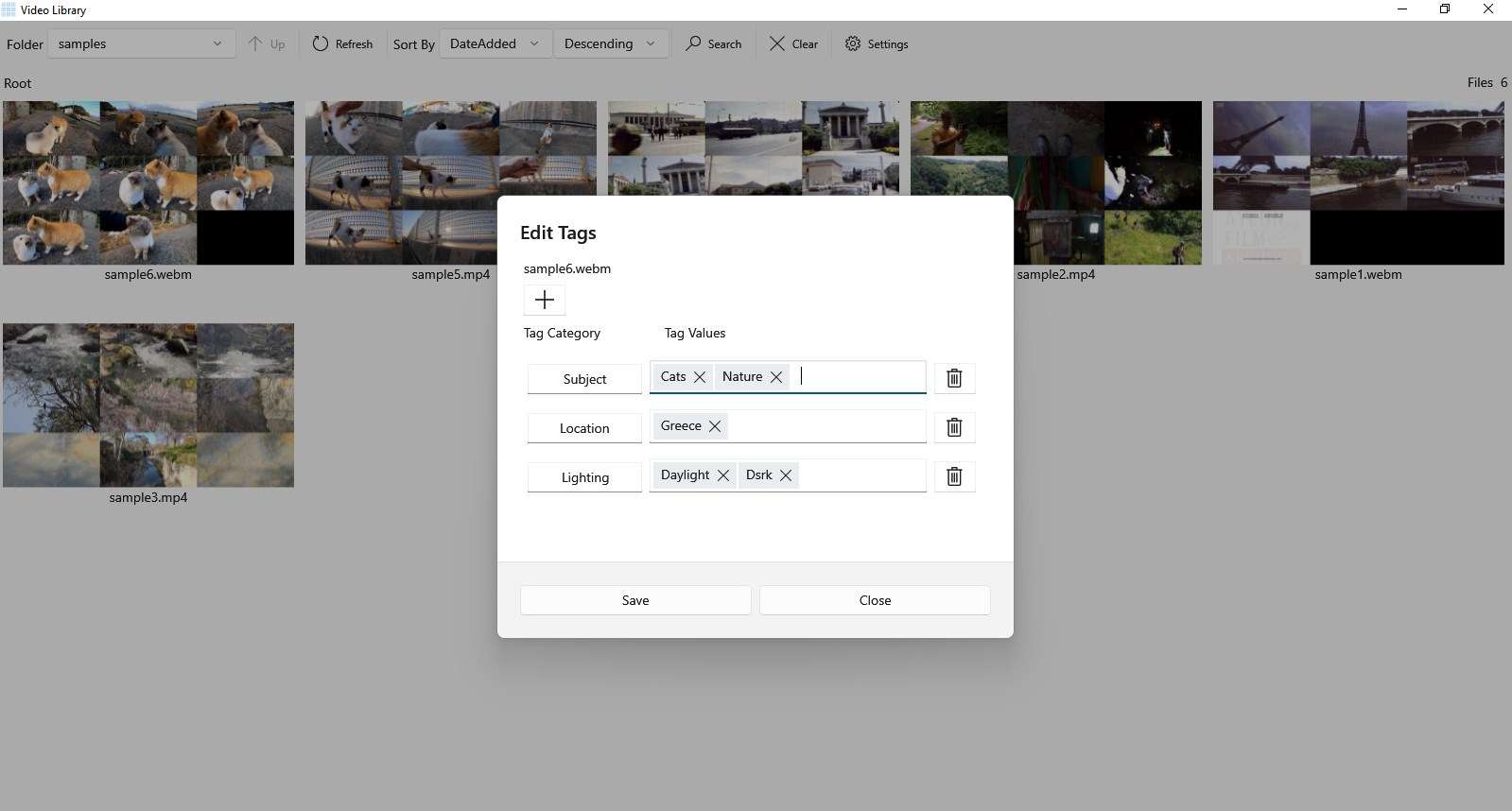Close the Video Library window
Screen dimensions: 1512x811
tap(1488, 9)
